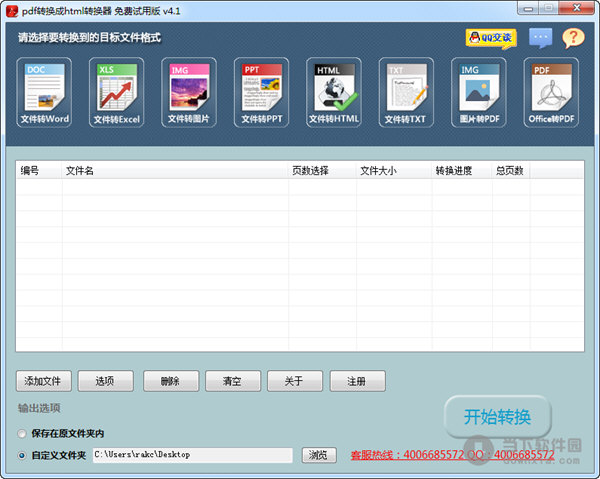Start conversion with 开始转换 button
This screenshot has width=600, height=479.
(x=497, y=417)
